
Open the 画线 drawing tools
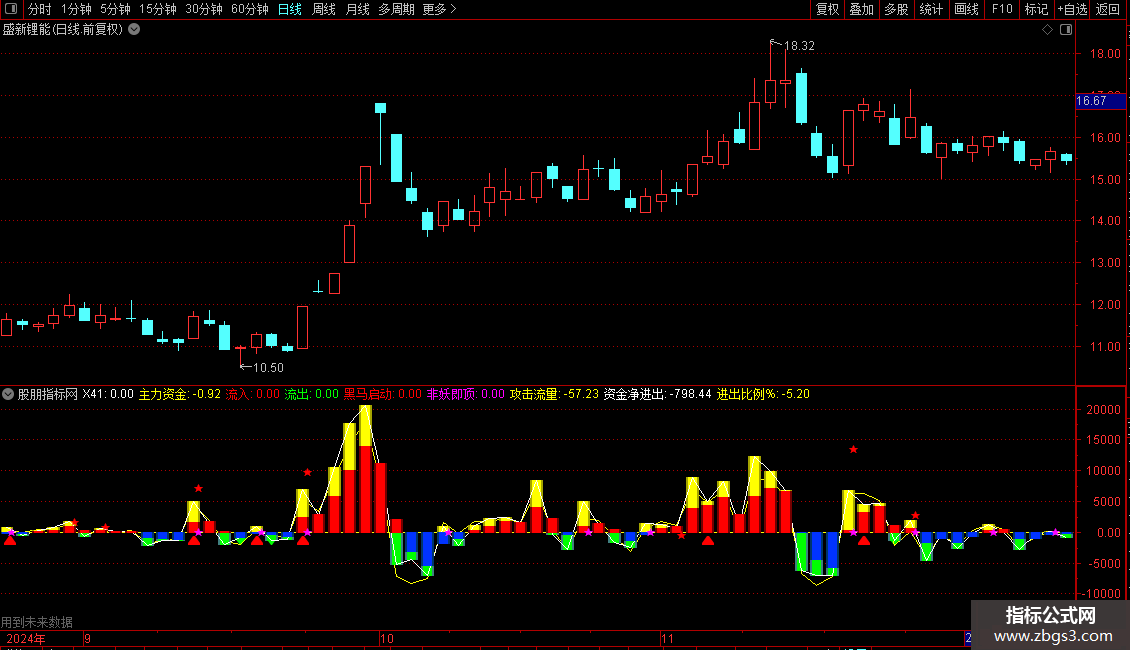(966, 9)
